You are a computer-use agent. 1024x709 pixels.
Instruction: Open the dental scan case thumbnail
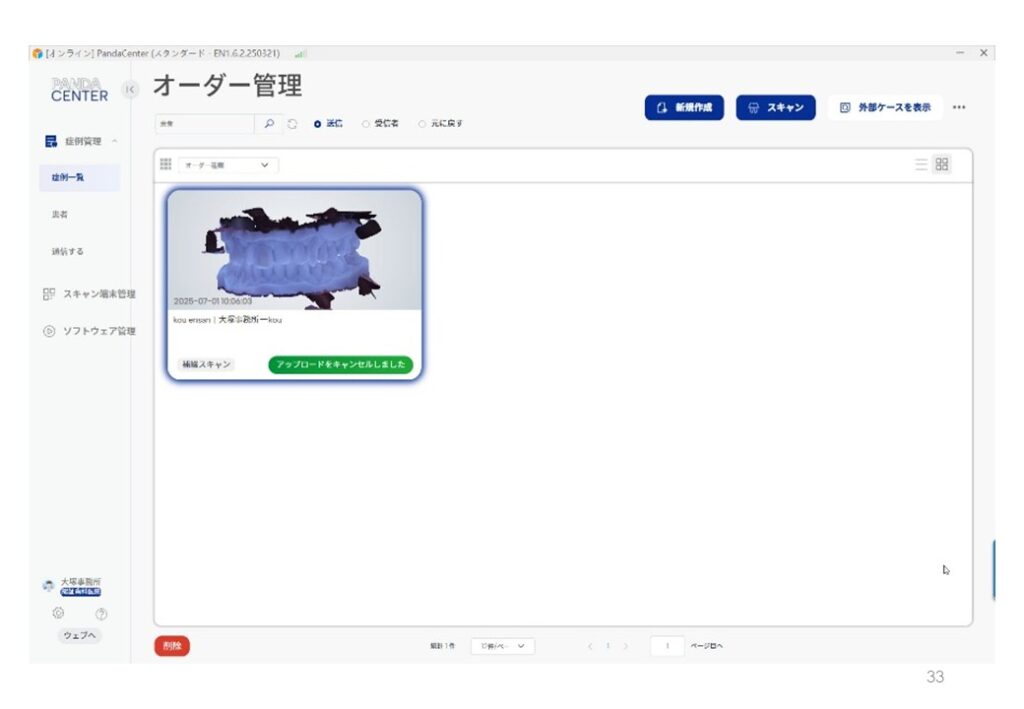coord(294,248)
